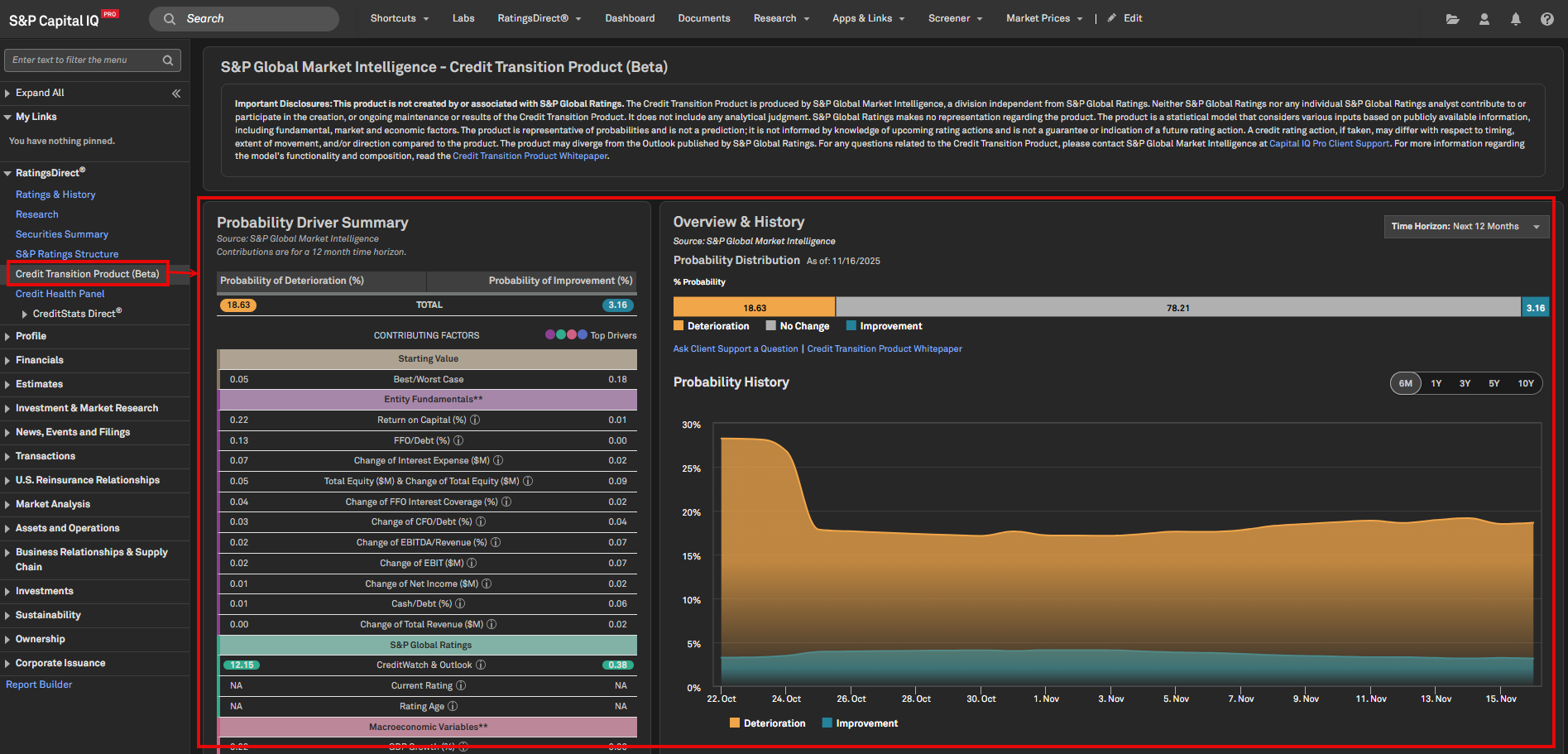Switch history range to 10Y
This screenshot has width=1568, height=754.
pyautogui.click(x=1525, y=383)
